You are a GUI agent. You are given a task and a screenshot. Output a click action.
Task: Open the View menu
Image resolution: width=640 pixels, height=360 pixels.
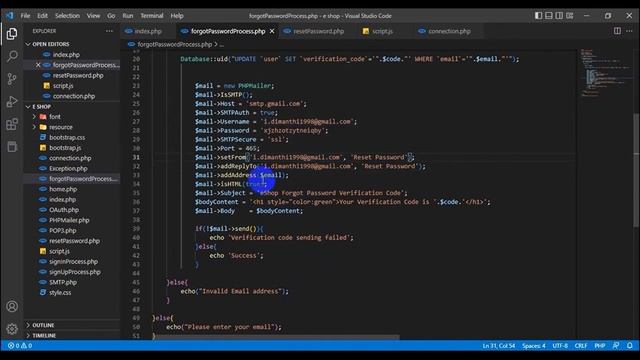[93, 16]
